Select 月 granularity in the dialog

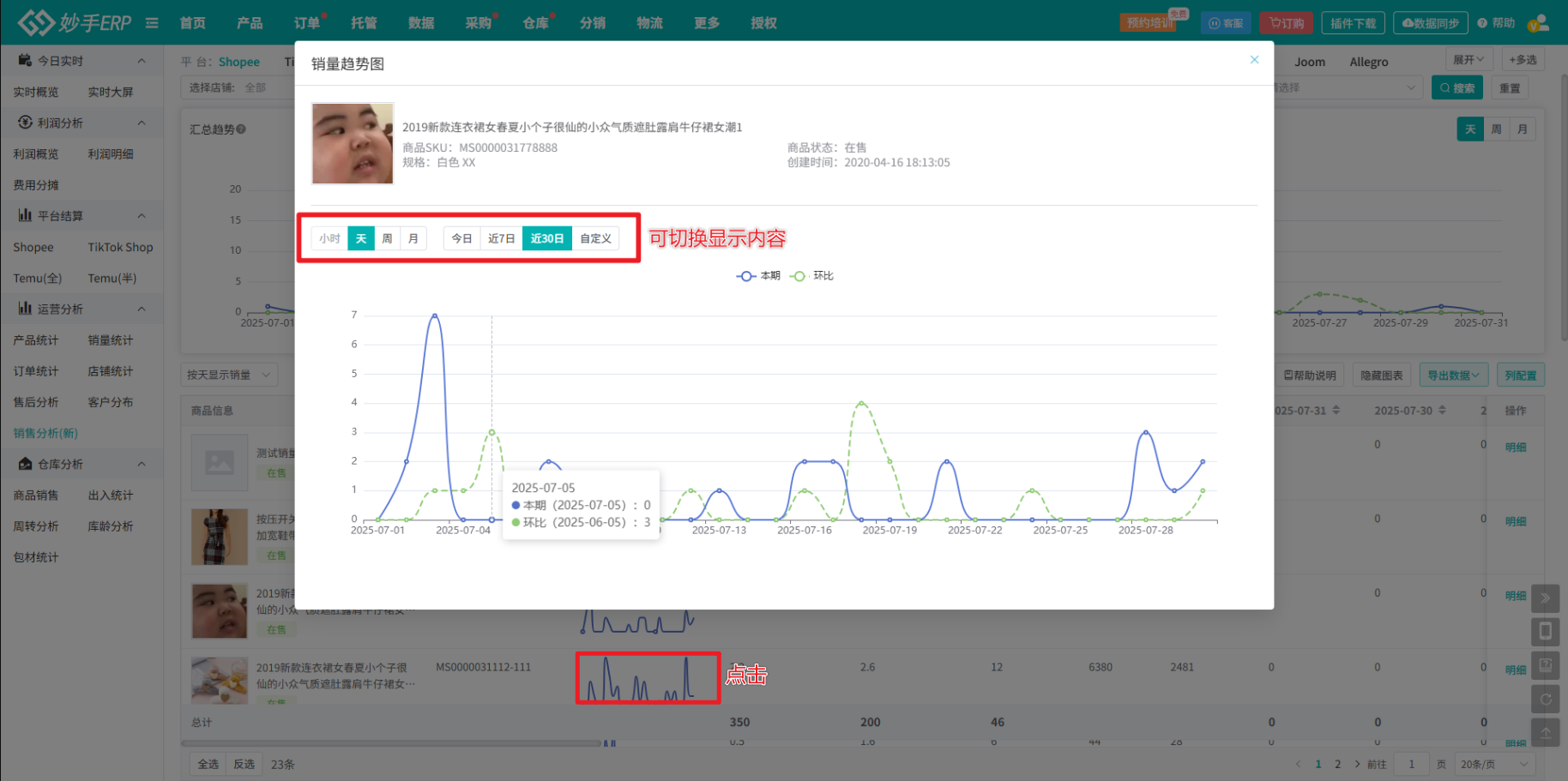click(413, 238)
